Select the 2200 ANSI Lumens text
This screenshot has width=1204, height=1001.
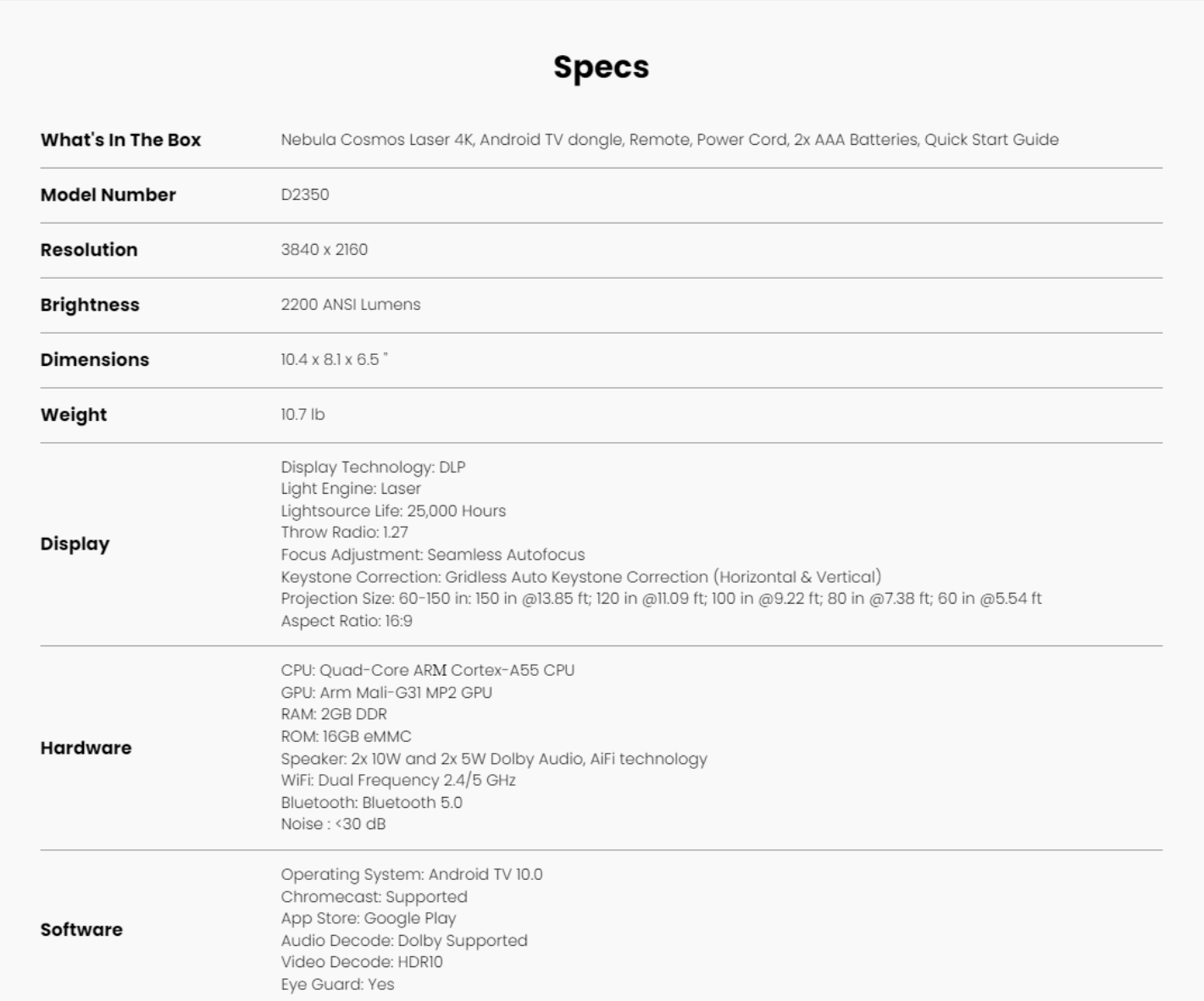pos(351,305)
